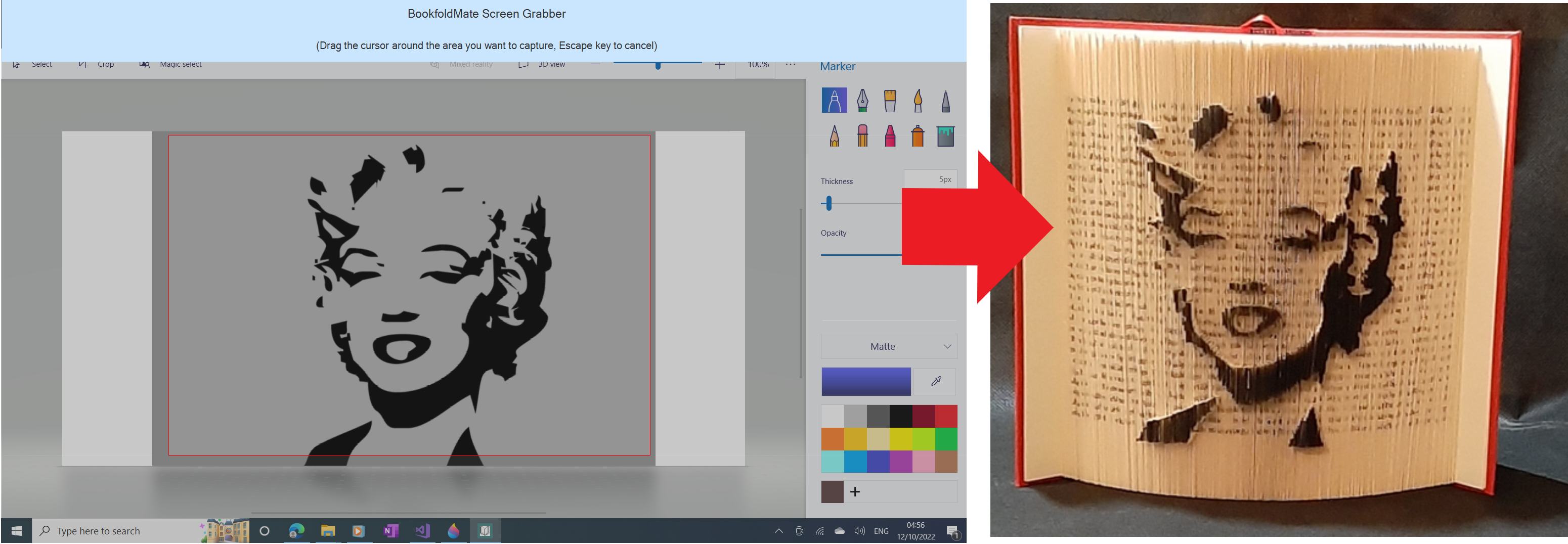The width and height of the screenshot is (1568, 544).
Task: Click the current blue color preview
Action: click(x=865, y=382)
